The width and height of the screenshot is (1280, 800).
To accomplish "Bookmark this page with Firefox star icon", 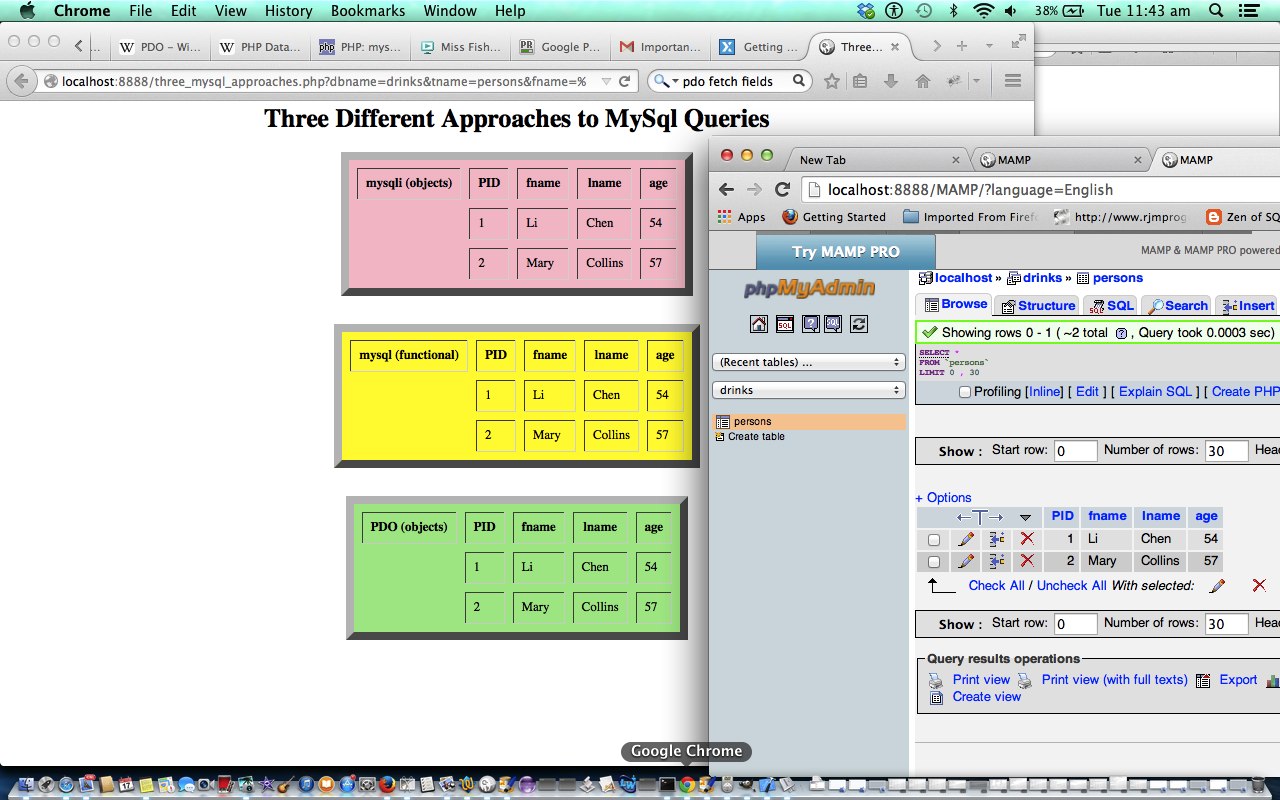I will coord(831,81).
